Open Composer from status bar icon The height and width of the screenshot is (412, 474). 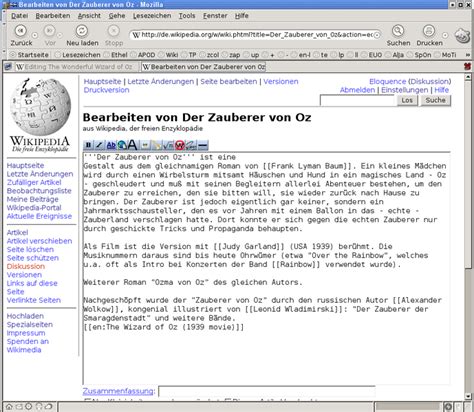point(29,407)
